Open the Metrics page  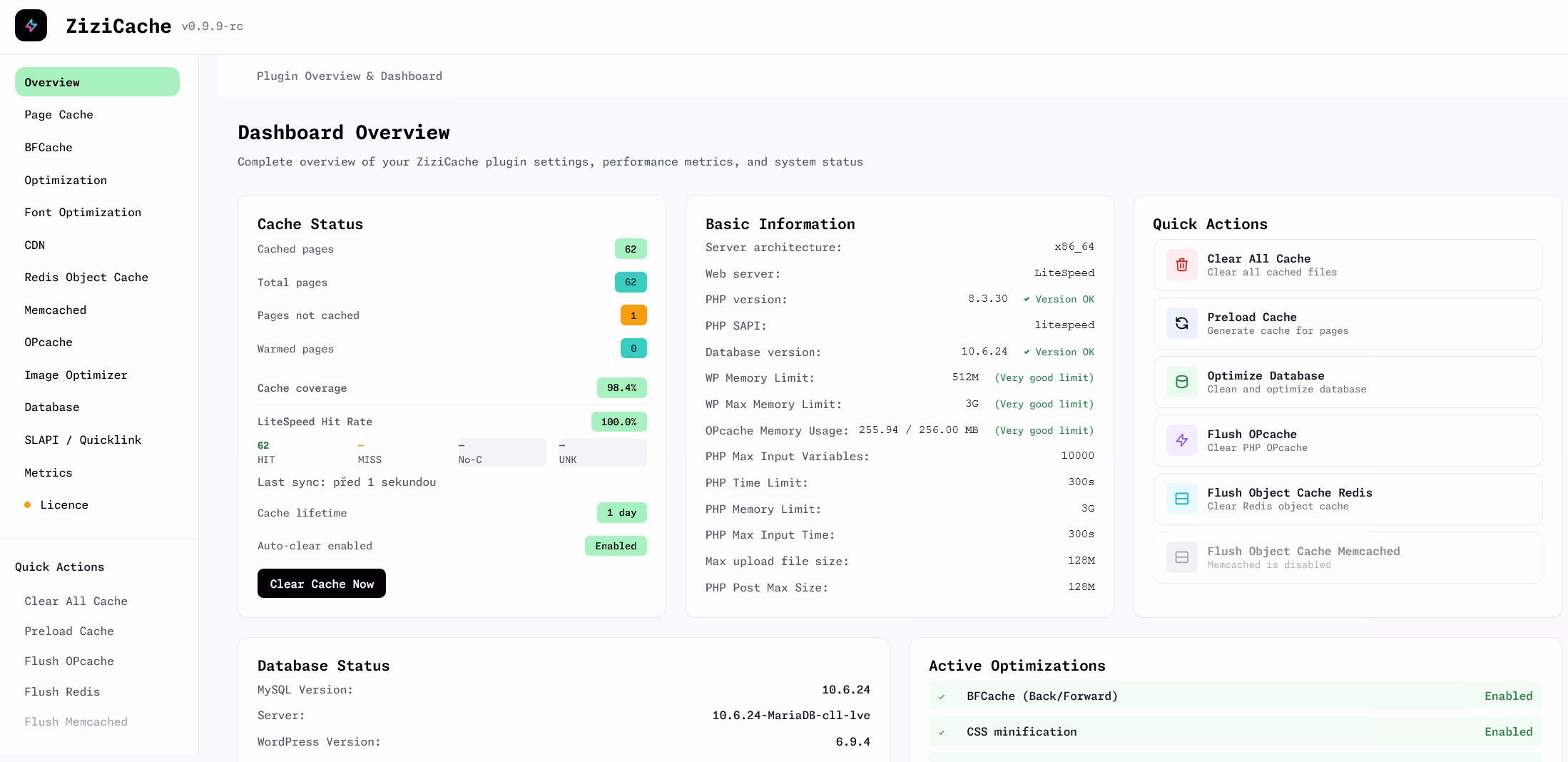48,472
